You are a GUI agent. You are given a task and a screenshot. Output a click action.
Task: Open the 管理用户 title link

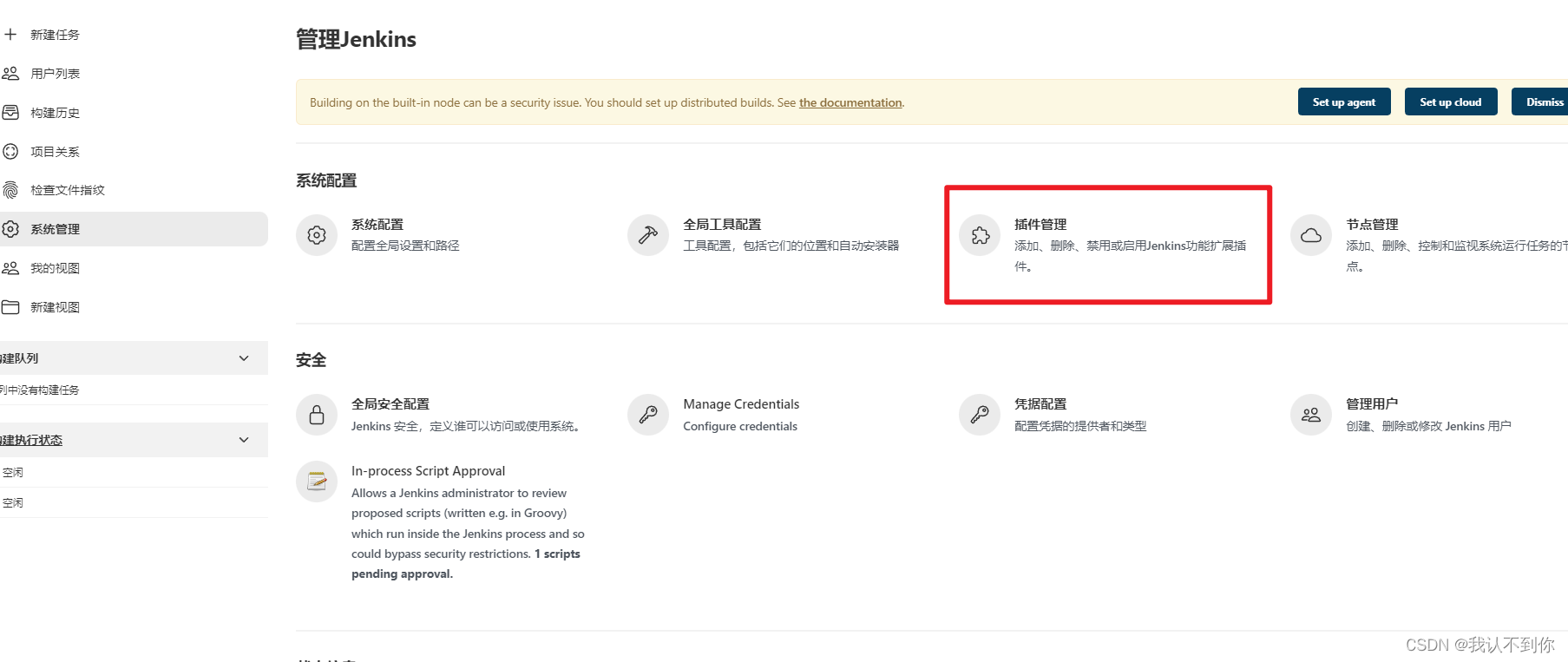pyautogui.click(x=1372, y=404)
